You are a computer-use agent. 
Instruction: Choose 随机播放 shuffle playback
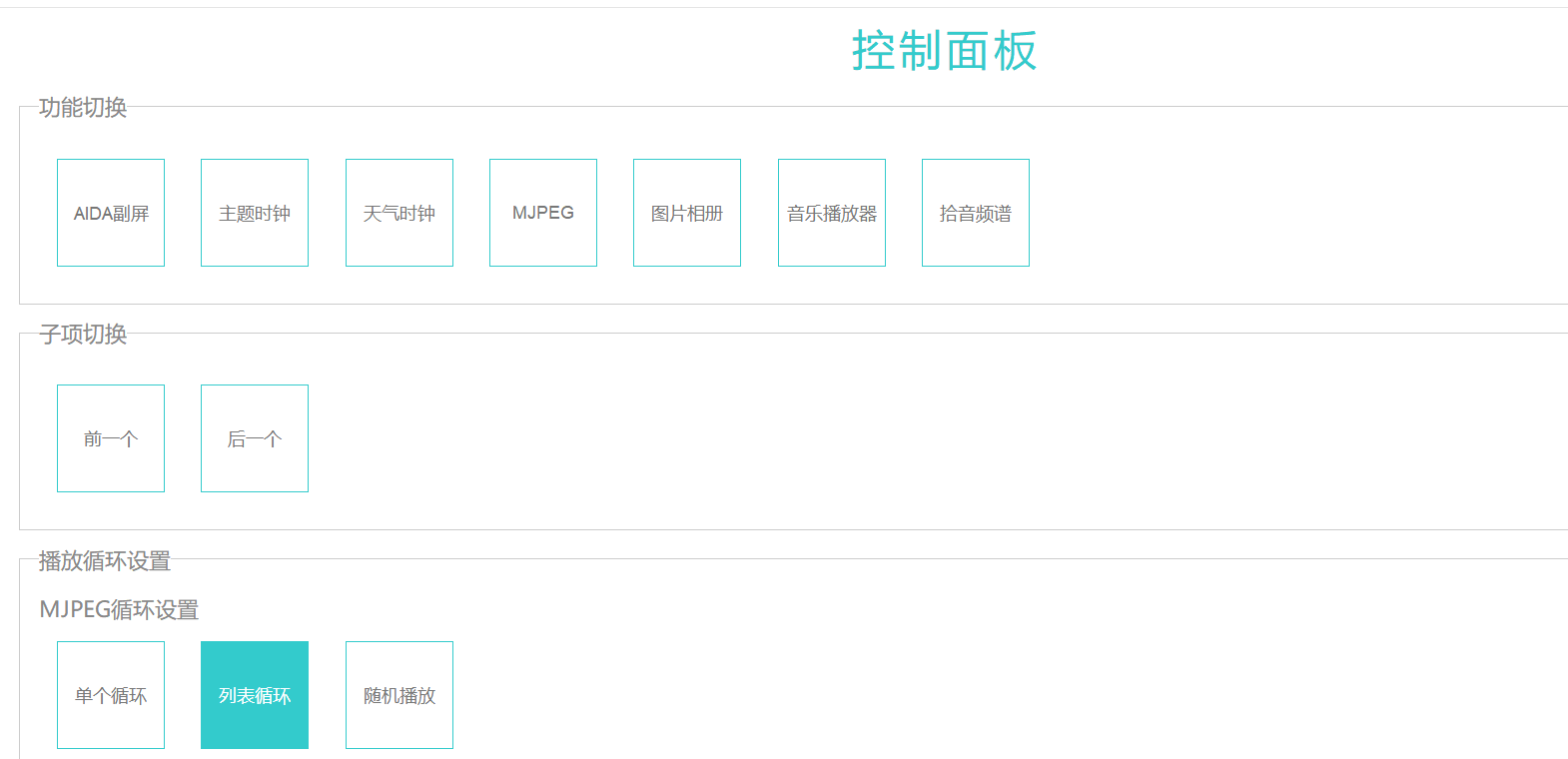(x=399, y=695)
